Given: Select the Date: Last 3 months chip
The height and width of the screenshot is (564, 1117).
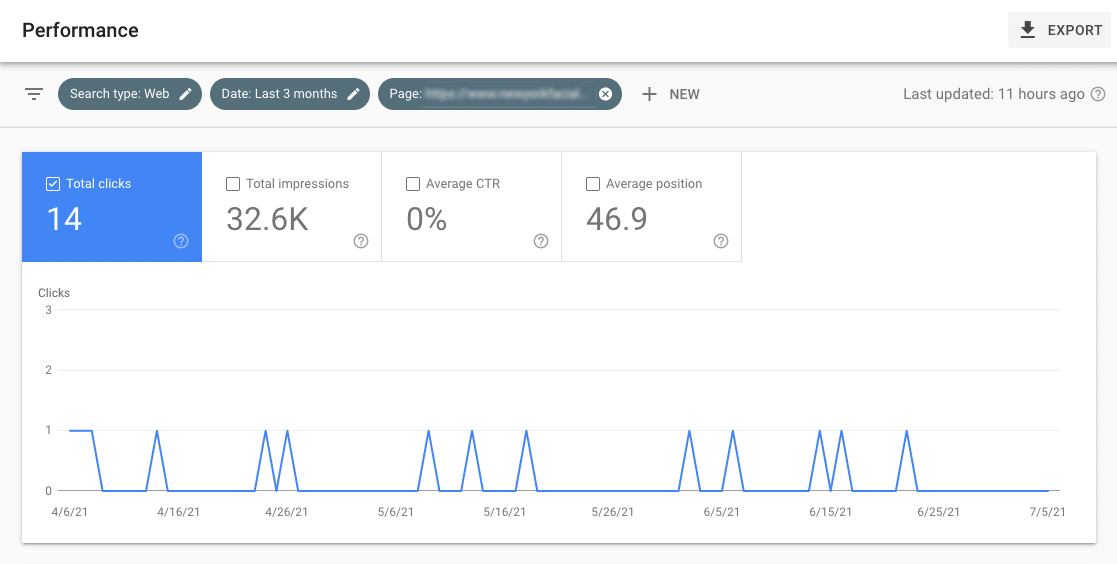Looking at the screenshot, I should [290, 94].
